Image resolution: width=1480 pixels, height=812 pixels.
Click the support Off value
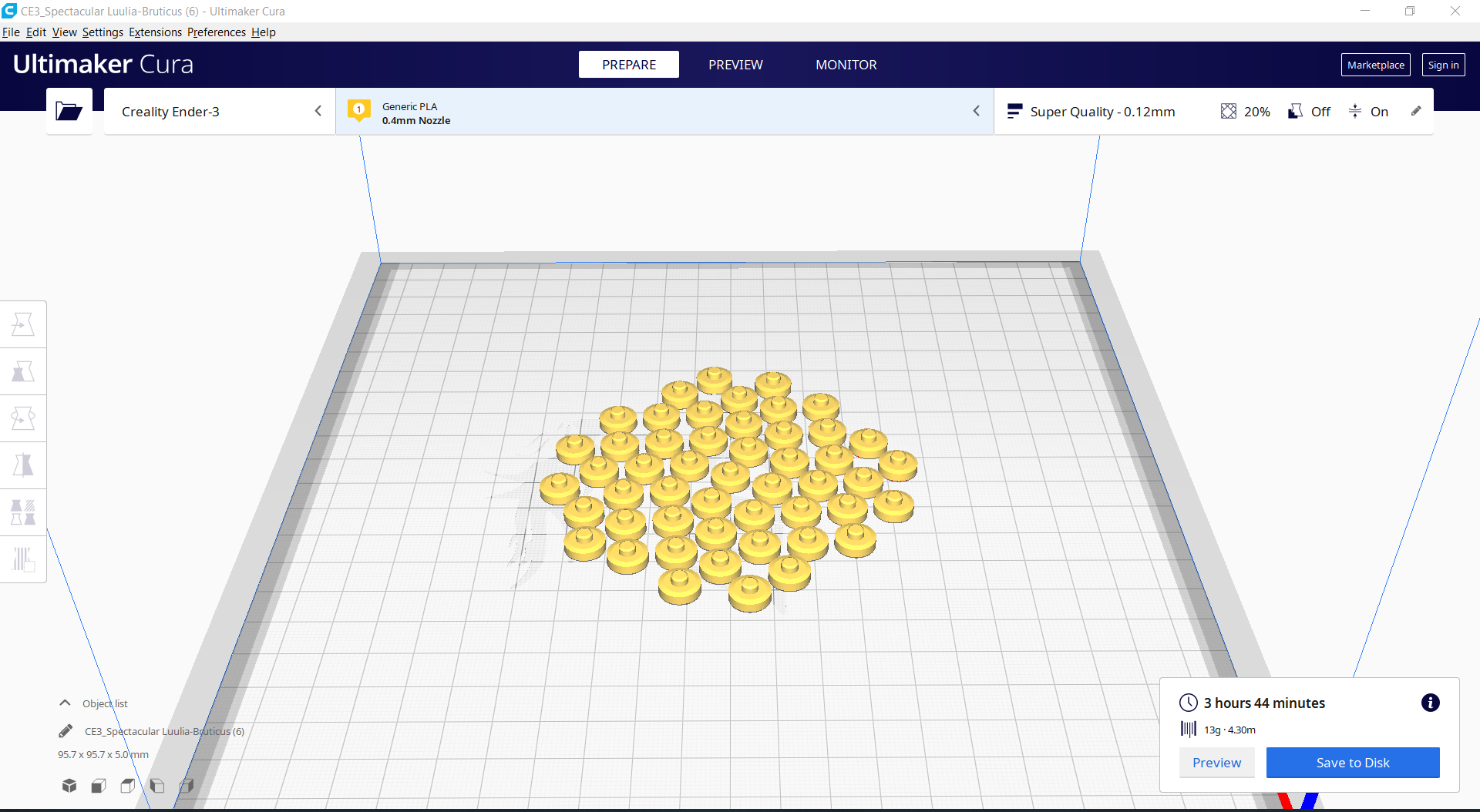(x=1320, y=112)
